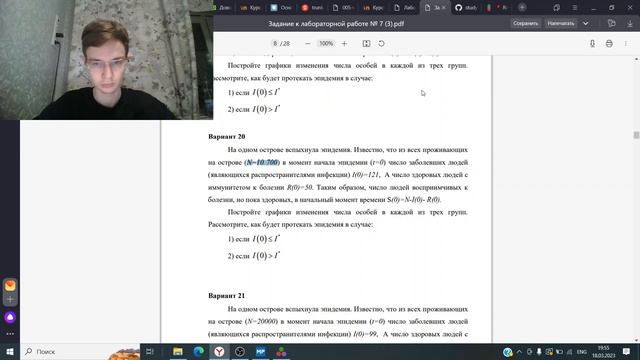Click the MP app taskbar icon
Viewport: 640px width, 360px height.
point(260,351)
